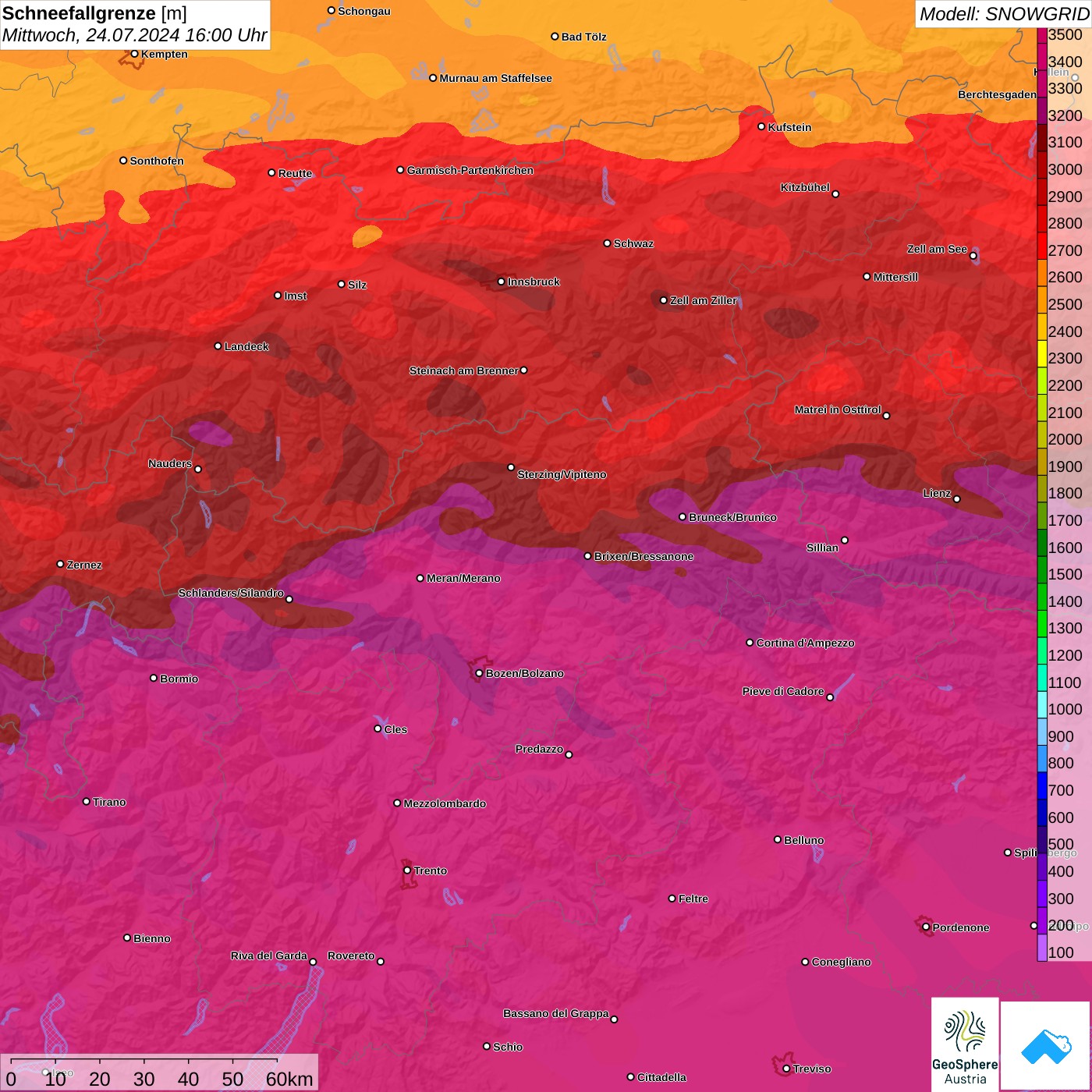Screen dimensions: 1092x1092
Task: Click the Riva del Garda label
Action: (x=269, y=955)
